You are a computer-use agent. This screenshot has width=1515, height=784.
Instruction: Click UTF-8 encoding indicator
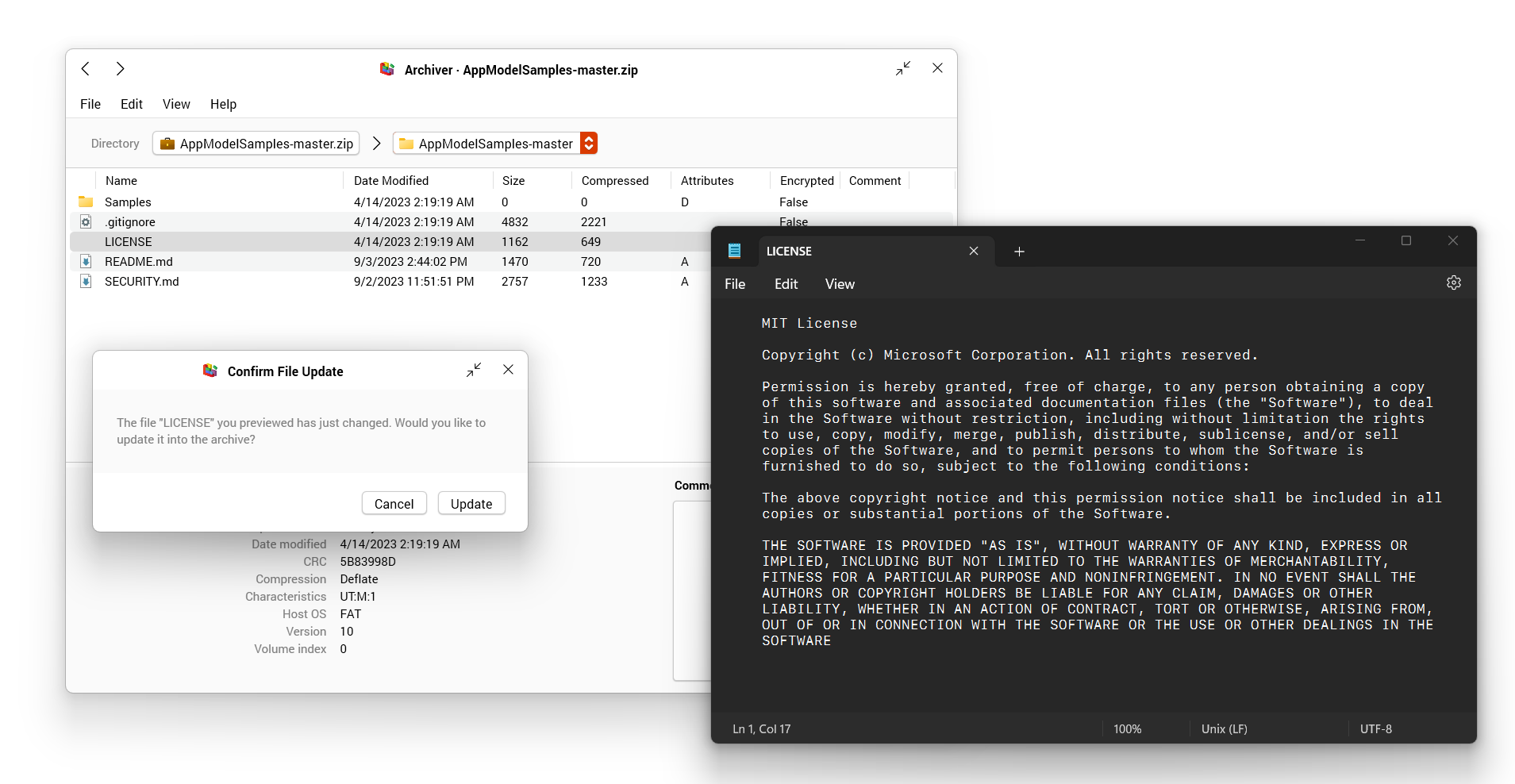point(1376,729)
